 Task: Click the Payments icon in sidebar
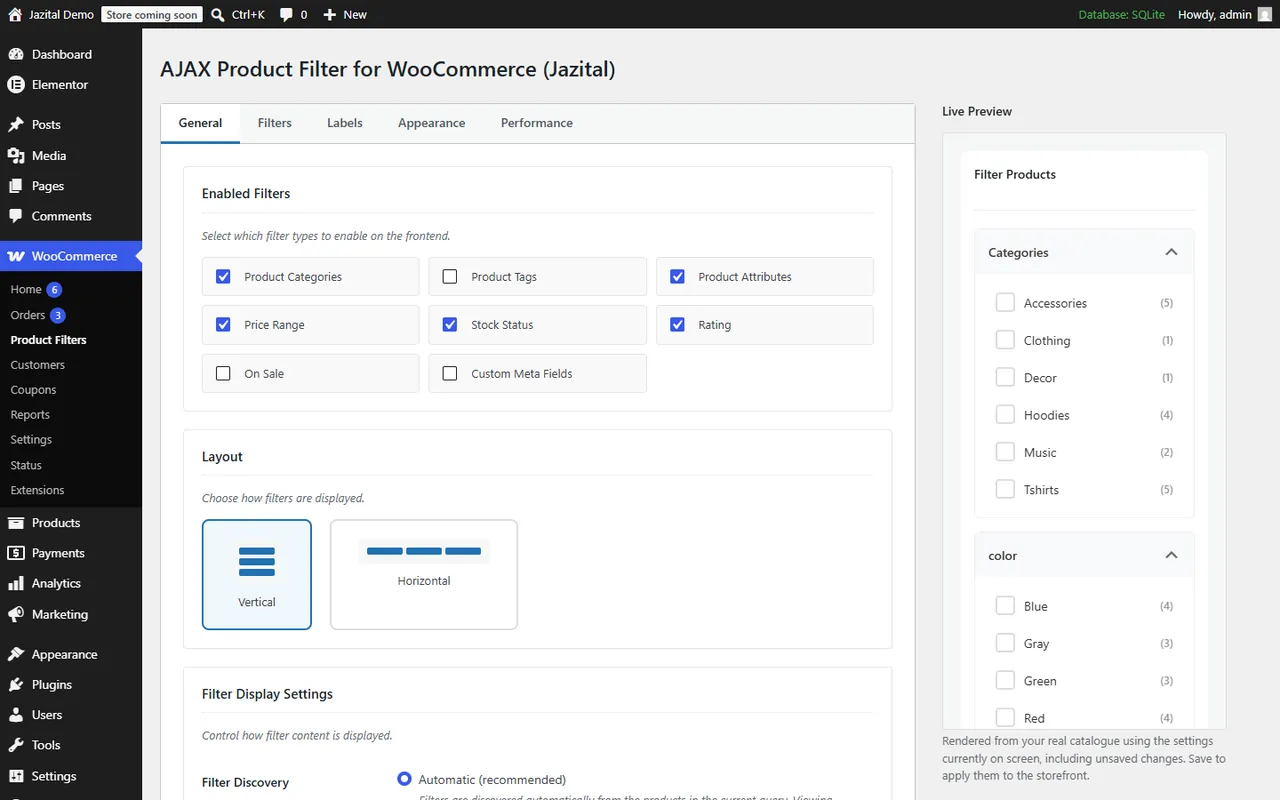tap(16, 553)
